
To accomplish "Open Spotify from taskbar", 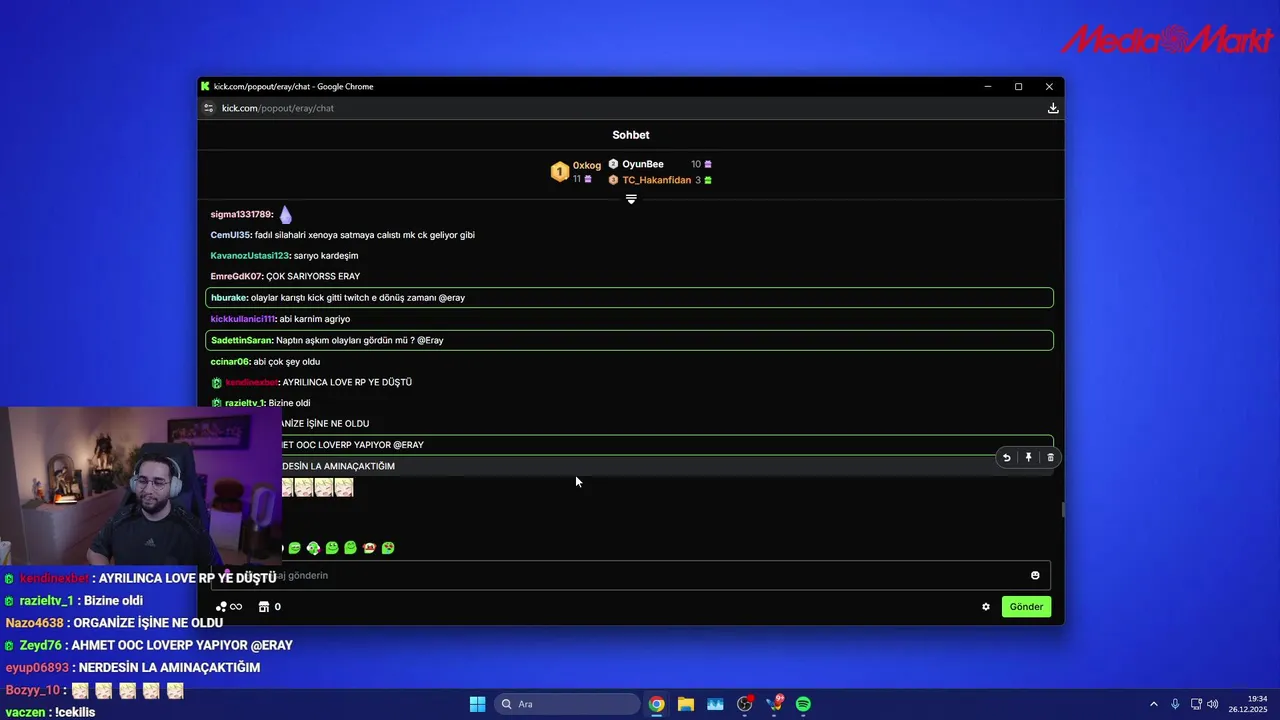I will pyautogui.click(x=803, y=704).
